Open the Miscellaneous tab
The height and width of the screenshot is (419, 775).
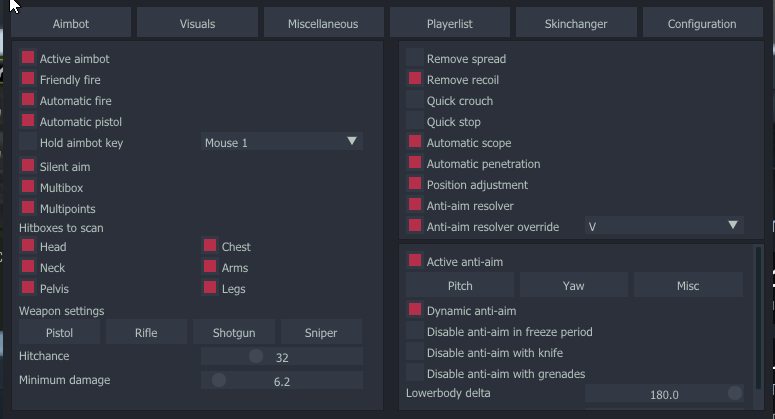coord(323,24)
